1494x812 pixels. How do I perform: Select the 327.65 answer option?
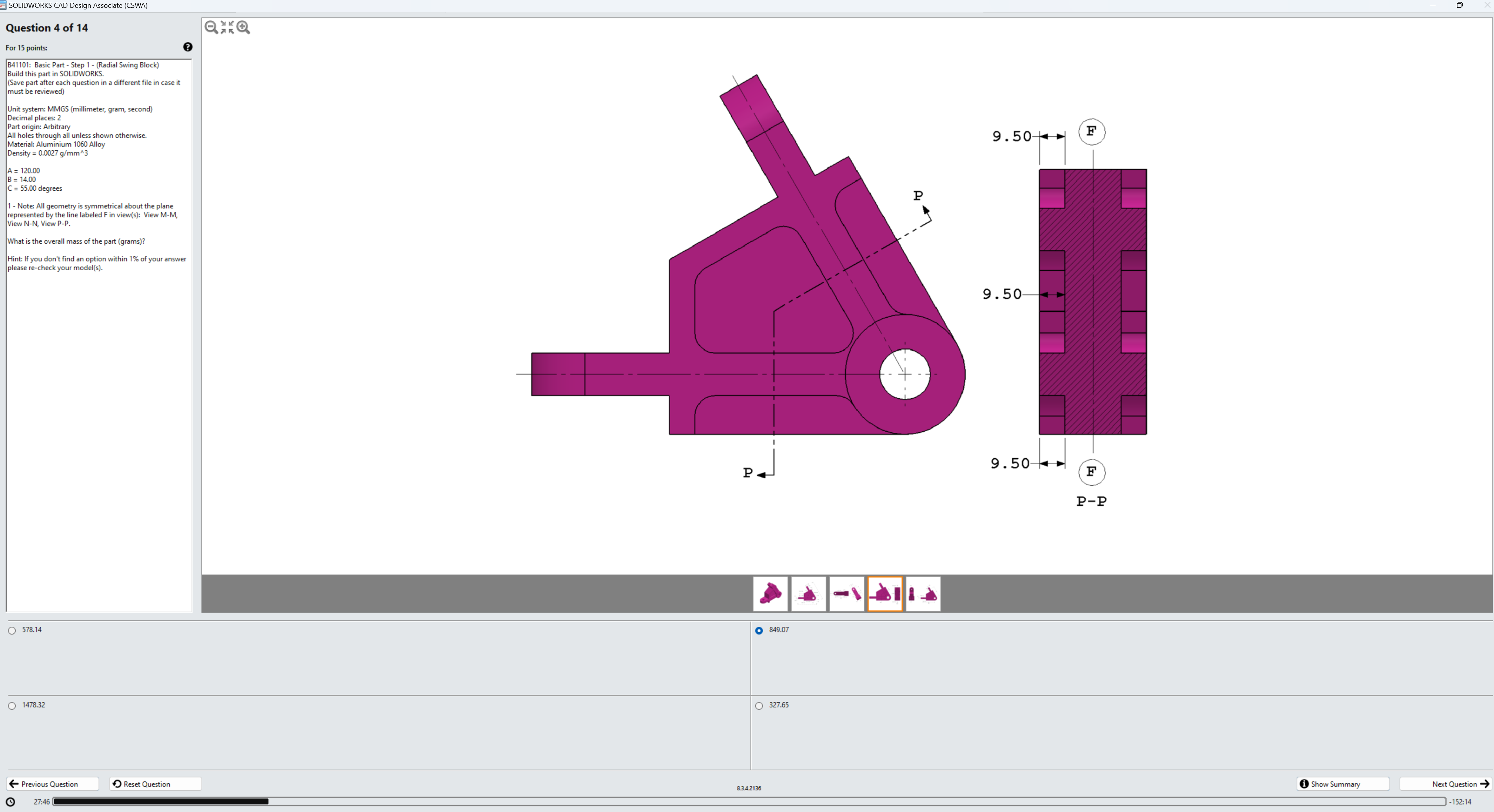(x=759, y=705)
